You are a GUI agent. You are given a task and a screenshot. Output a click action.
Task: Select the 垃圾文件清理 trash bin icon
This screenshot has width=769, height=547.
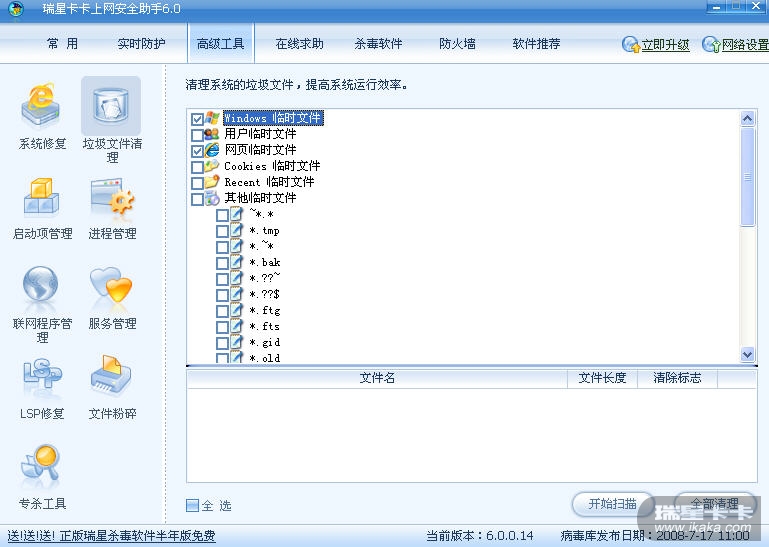[111, 104]
